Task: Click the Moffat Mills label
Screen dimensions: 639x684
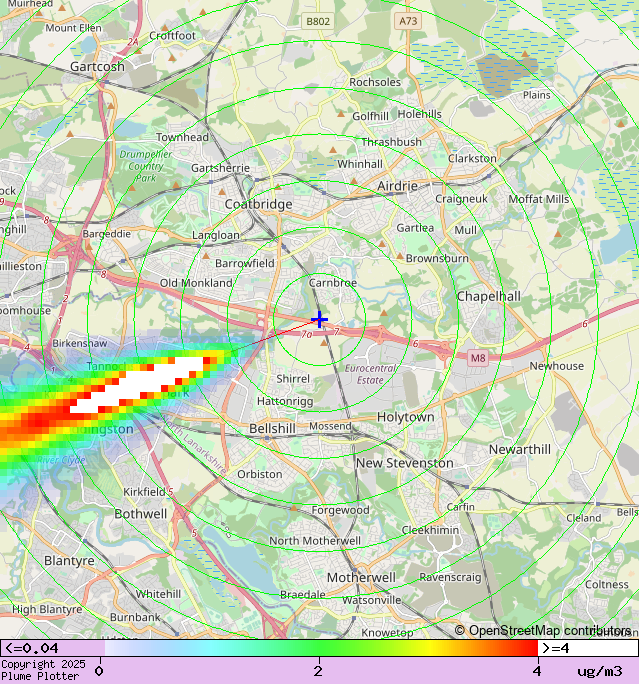Action: click(x=539, y=199)
